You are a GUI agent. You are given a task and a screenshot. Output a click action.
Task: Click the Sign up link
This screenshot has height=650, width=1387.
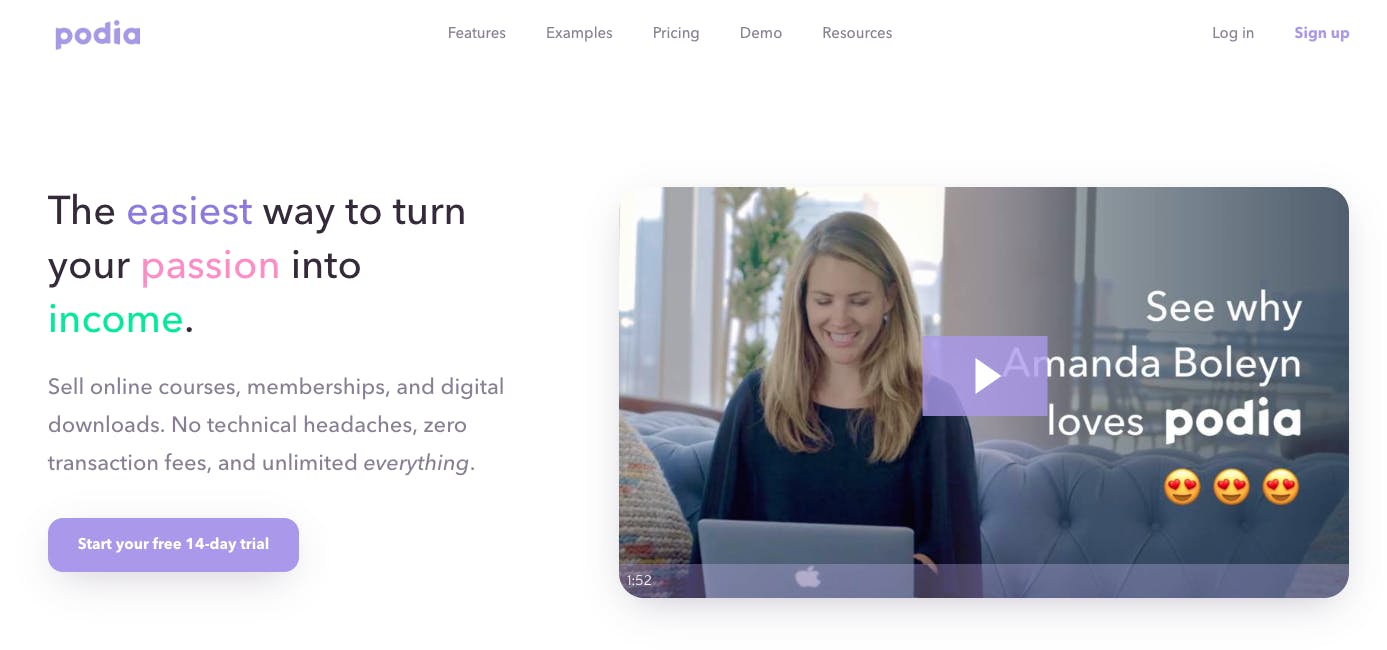[x=1322, y=33]
